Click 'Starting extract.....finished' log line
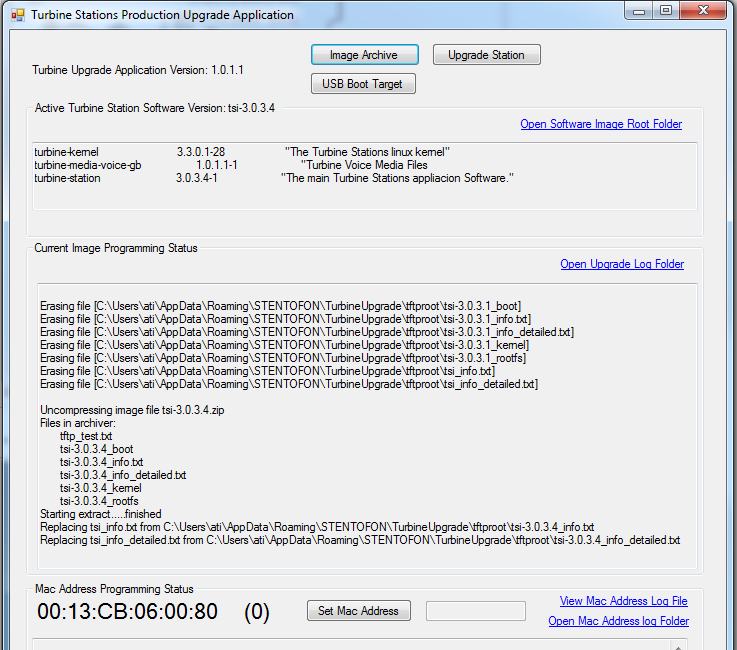The image size is (737, 650). (101, 514)
